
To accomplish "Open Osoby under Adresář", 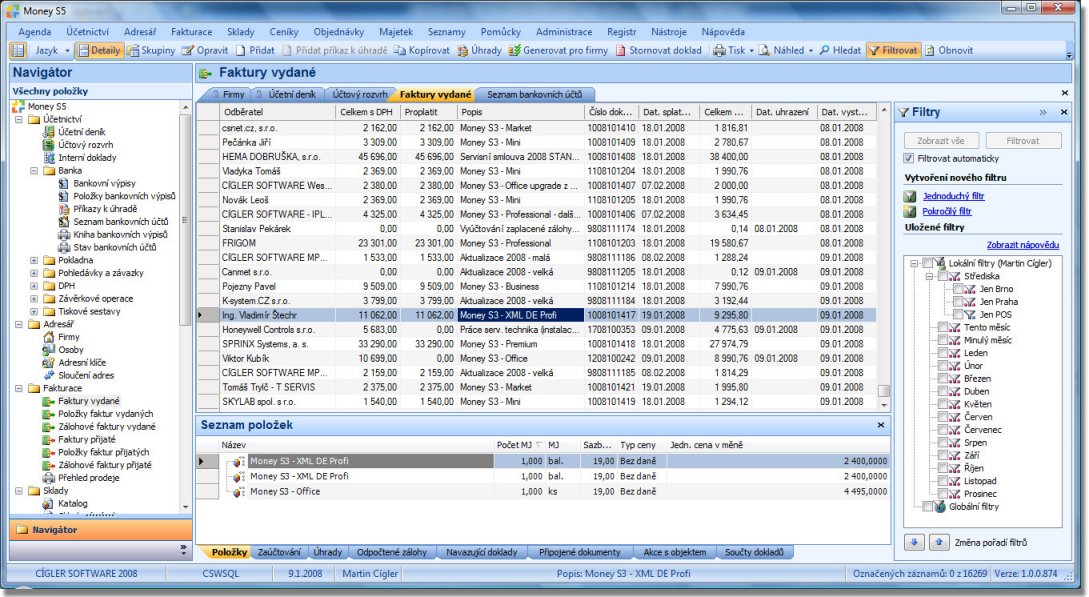I will point(70,349).
